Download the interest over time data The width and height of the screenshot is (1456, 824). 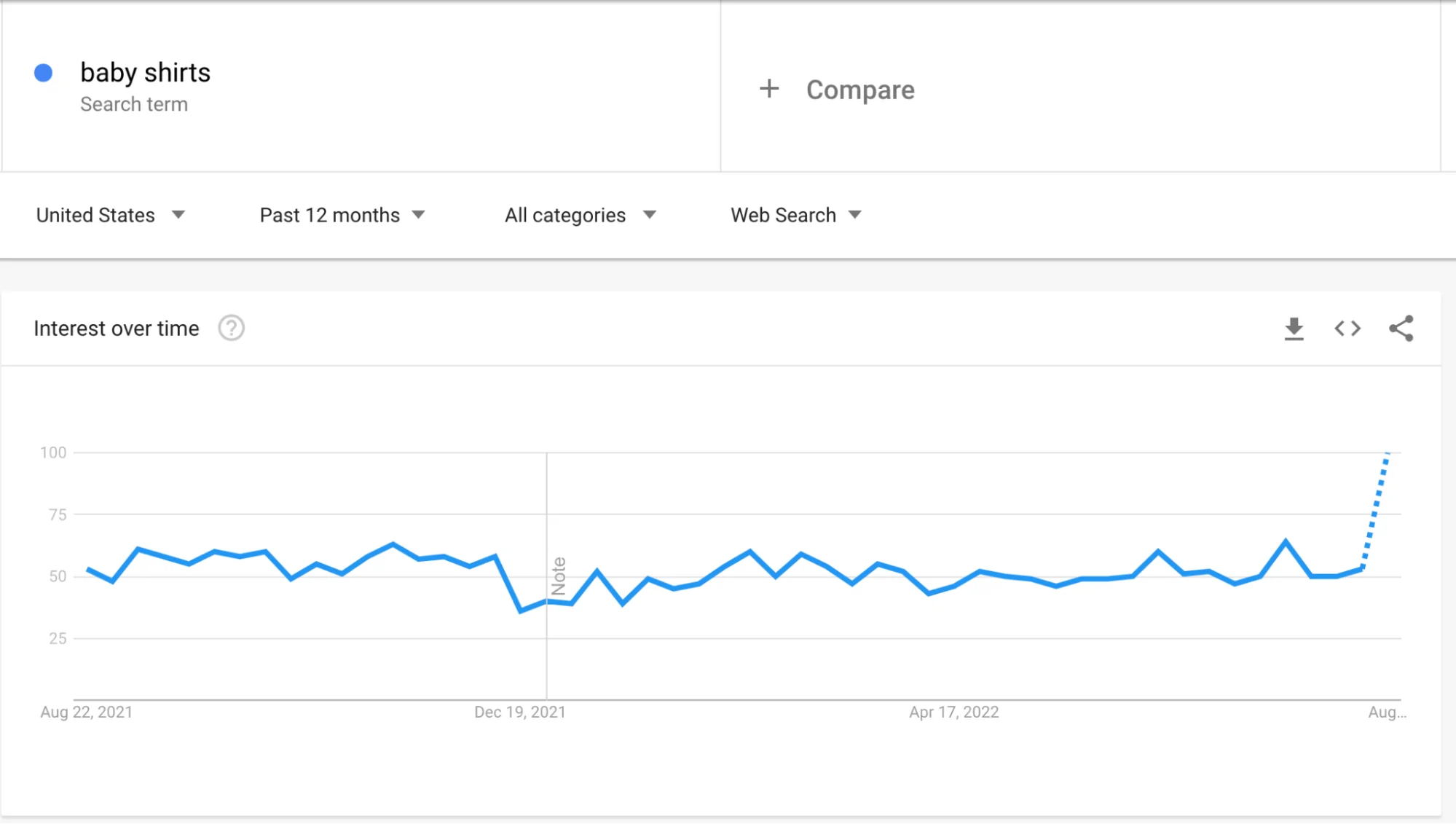(1294, 329)
